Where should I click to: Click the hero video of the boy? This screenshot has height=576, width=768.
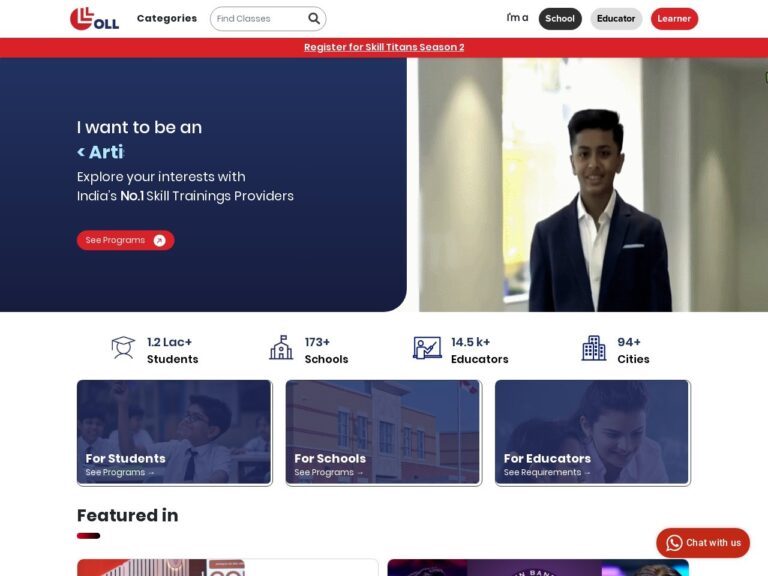pos(593,185)
